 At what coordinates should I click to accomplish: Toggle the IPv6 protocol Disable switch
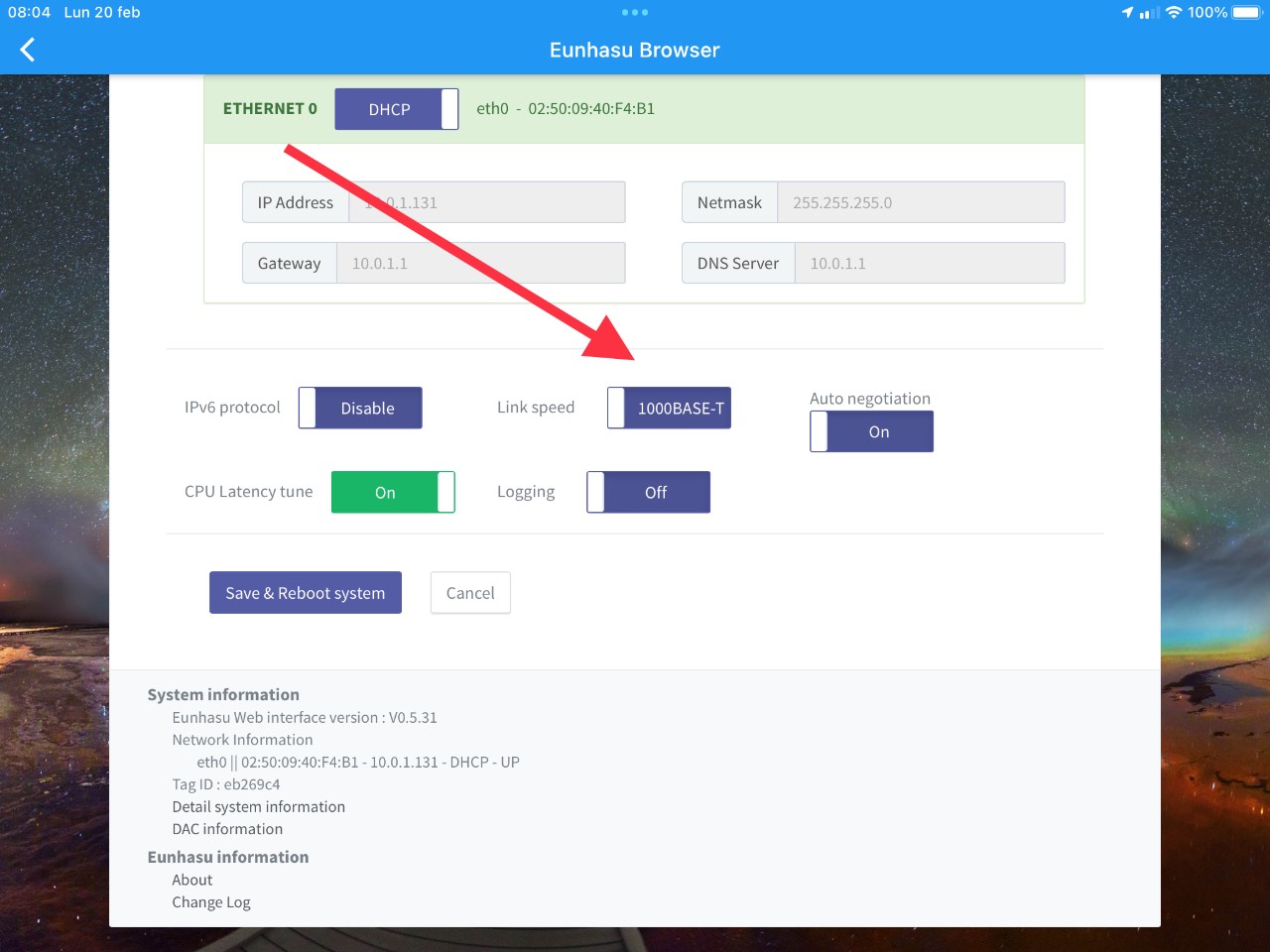click(x=360, y=408)
